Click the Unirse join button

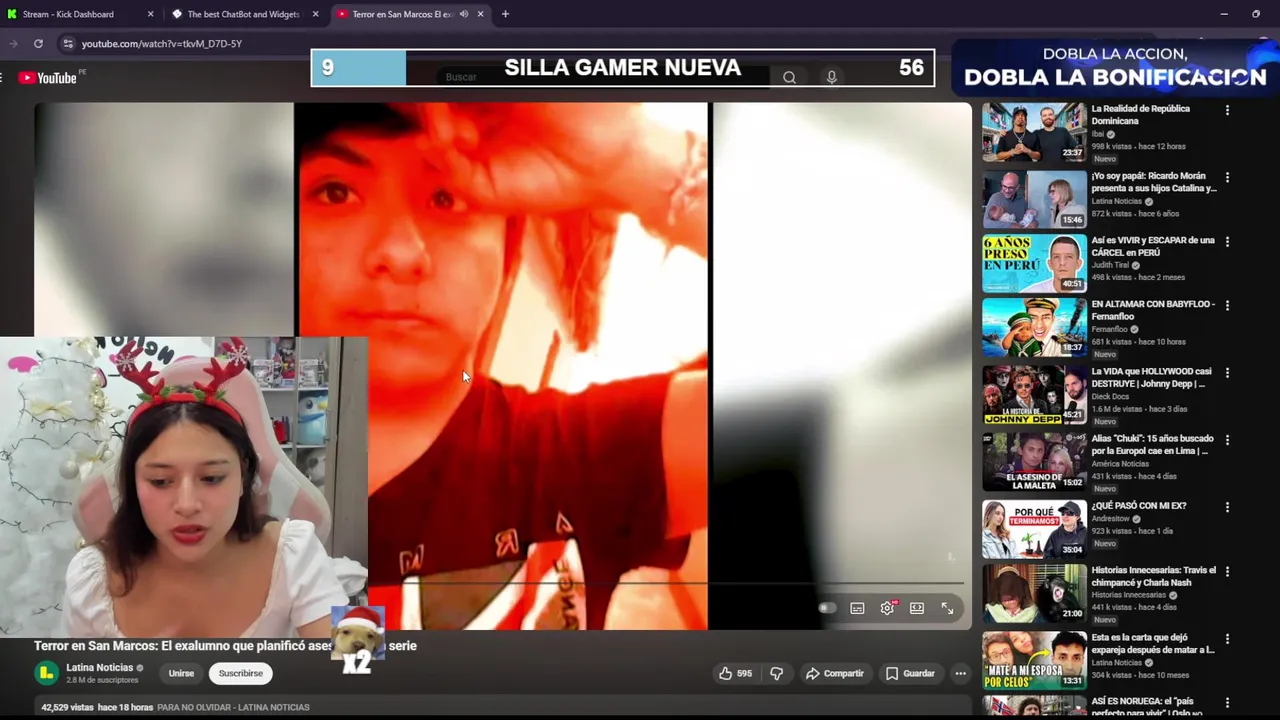click(x=181, y=673)
